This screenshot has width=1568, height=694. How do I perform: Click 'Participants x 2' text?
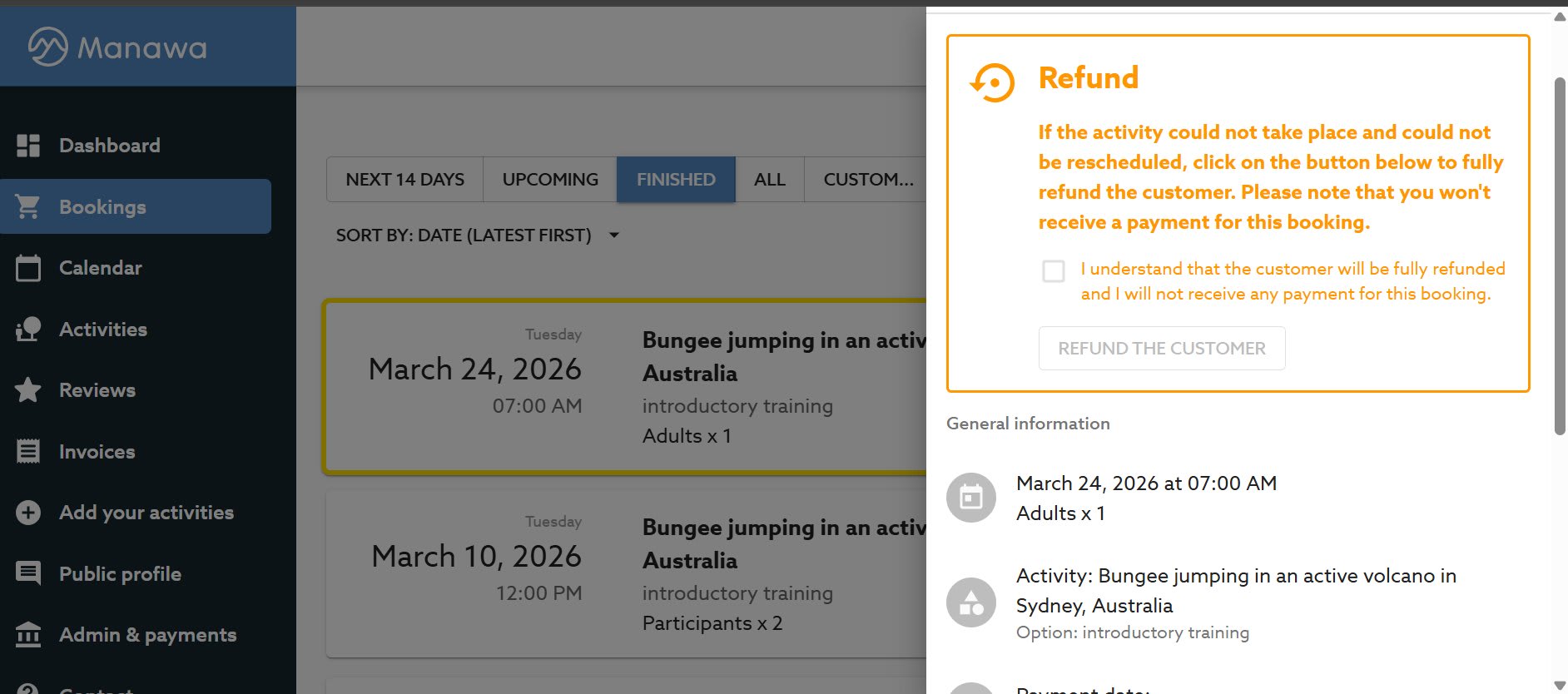coord(712,623)
